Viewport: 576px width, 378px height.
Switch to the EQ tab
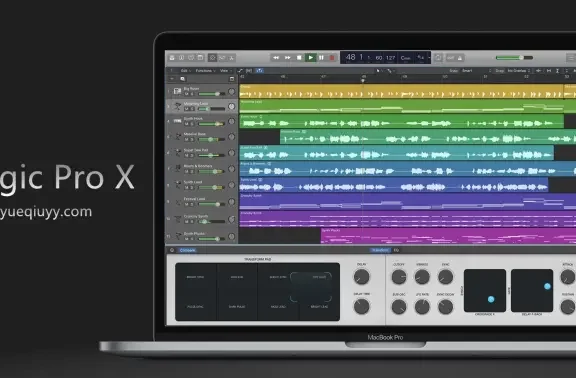pyautogui.click(x=396, y=250)
